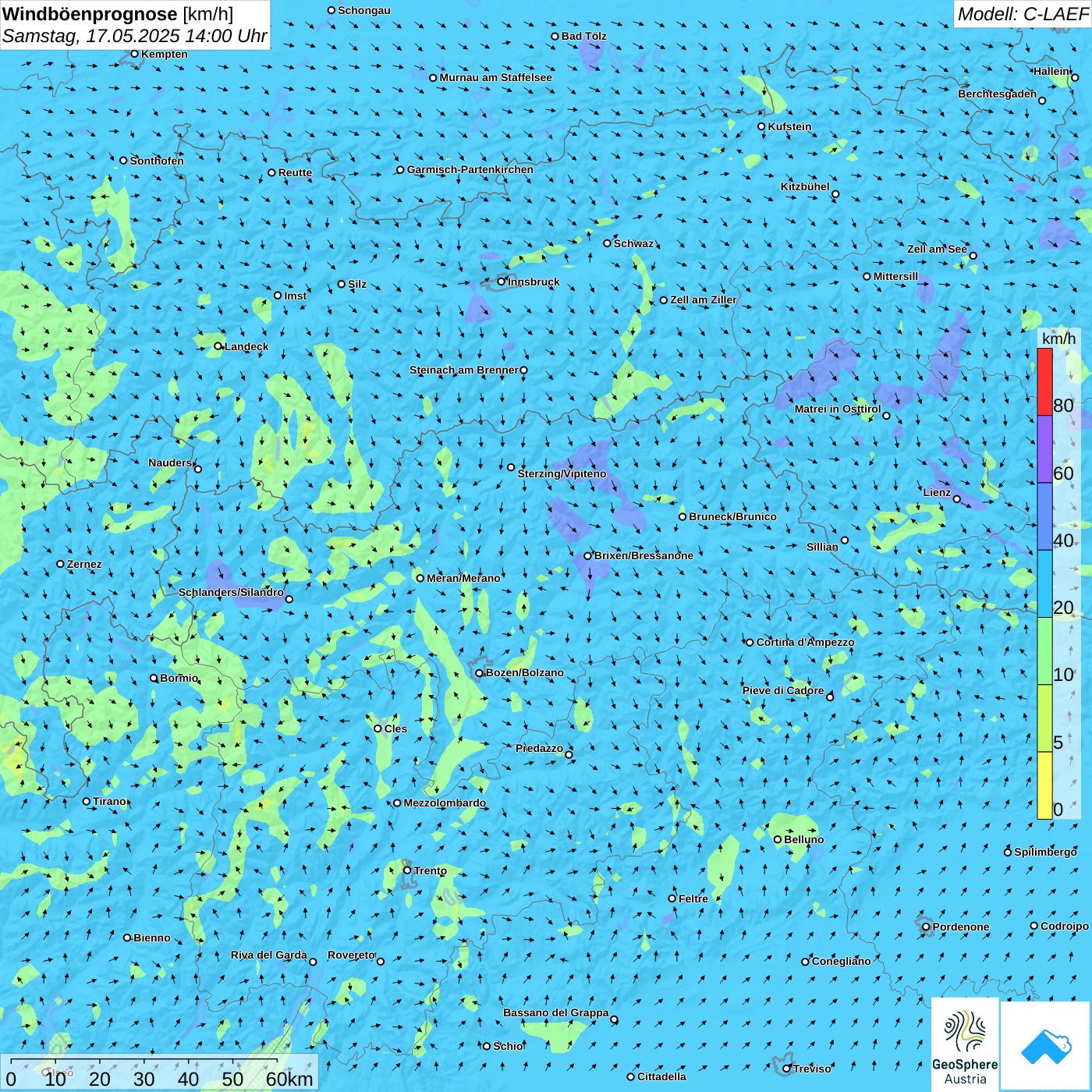The height and width of the screenshot is (1092, 1092).
Task: Click the Conegliano label
Action: click(x=841, y=961)
